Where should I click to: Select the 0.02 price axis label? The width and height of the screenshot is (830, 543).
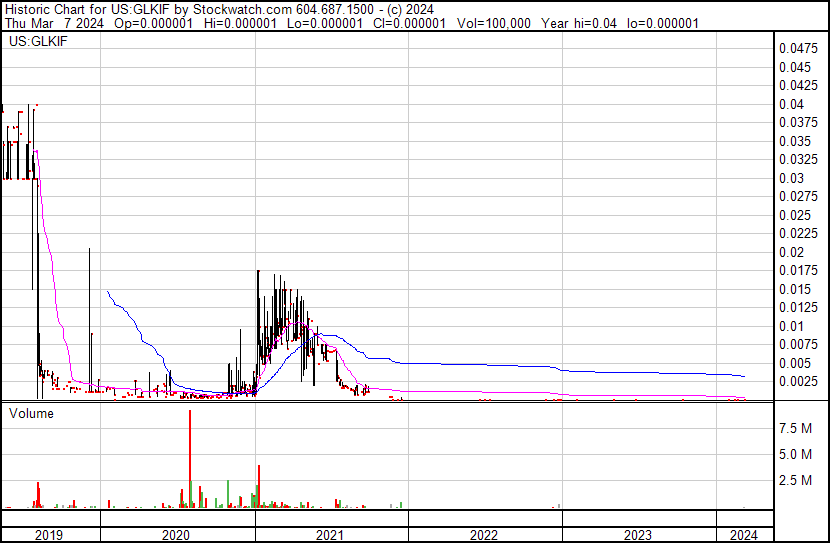[x=792, y=252]
